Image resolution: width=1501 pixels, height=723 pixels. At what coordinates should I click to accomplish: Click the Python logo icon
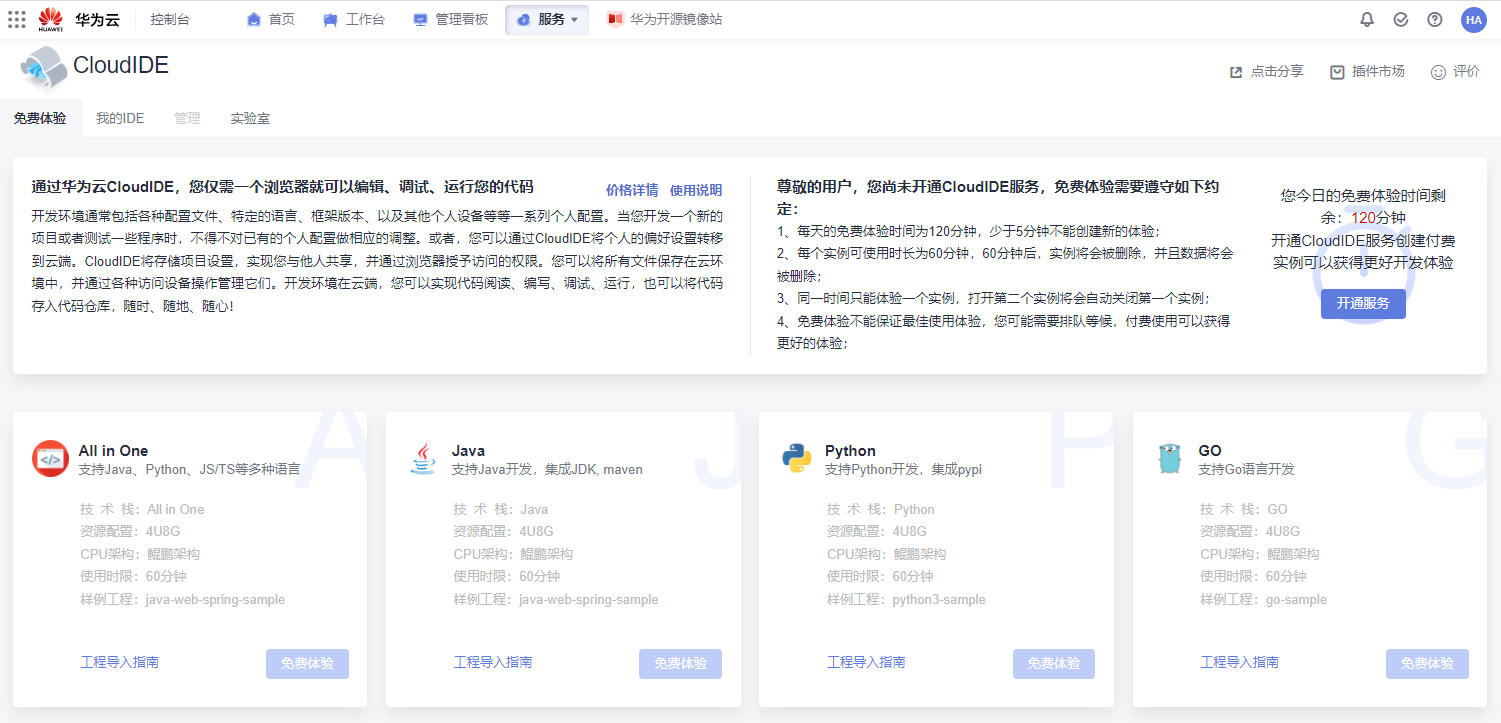pos(796,459)
